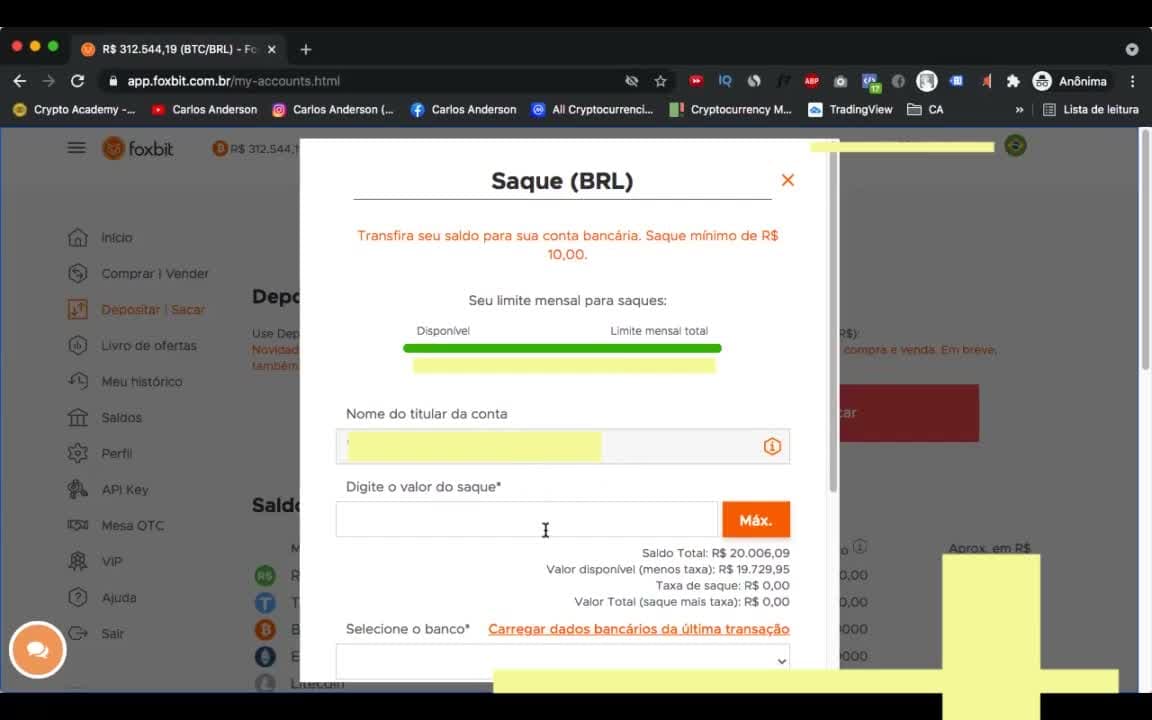Open the Chrome three-dot menu

tap(1132, 81)
